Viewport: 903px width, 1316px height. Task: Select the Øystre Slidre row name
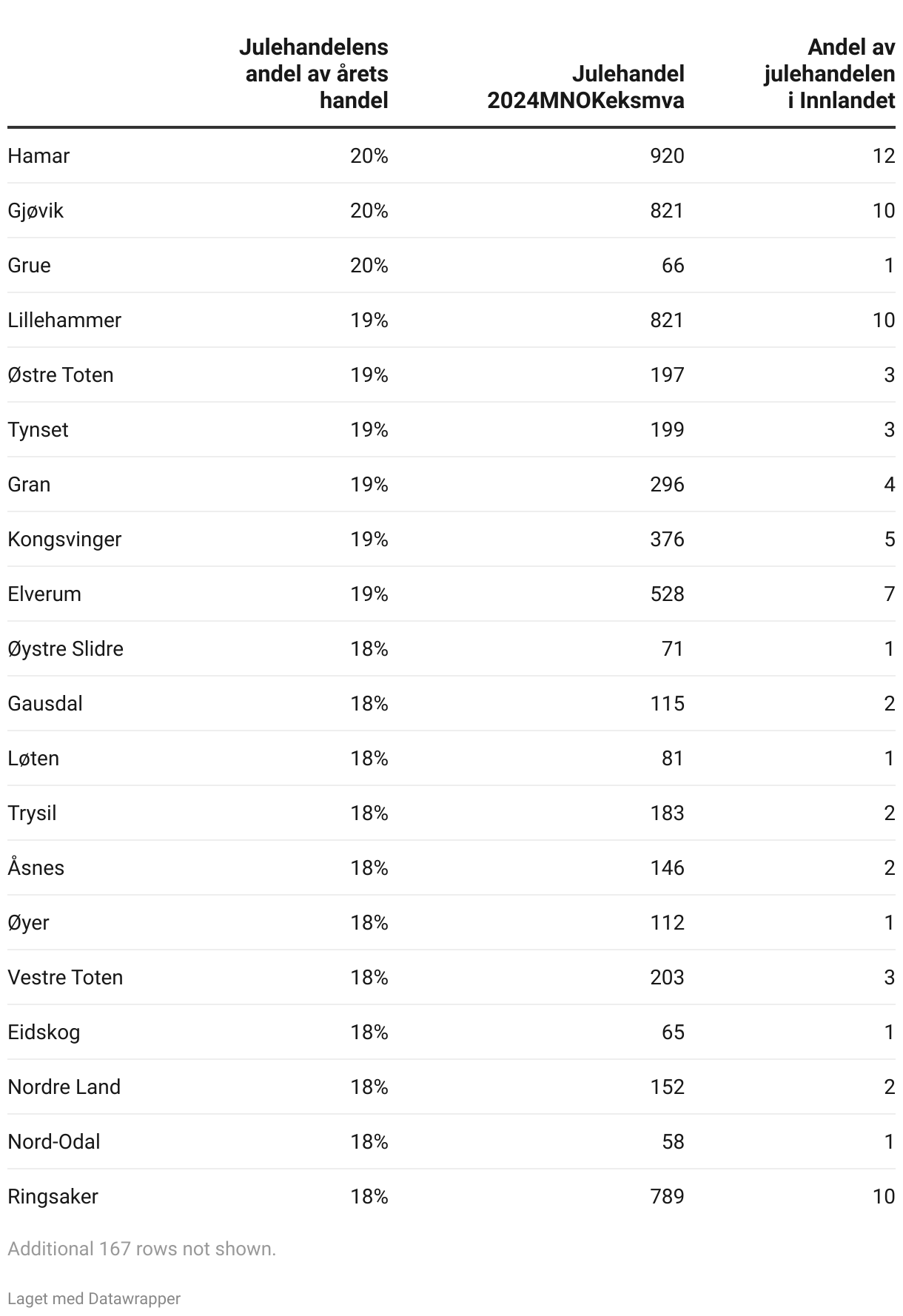tap(65, 649)
